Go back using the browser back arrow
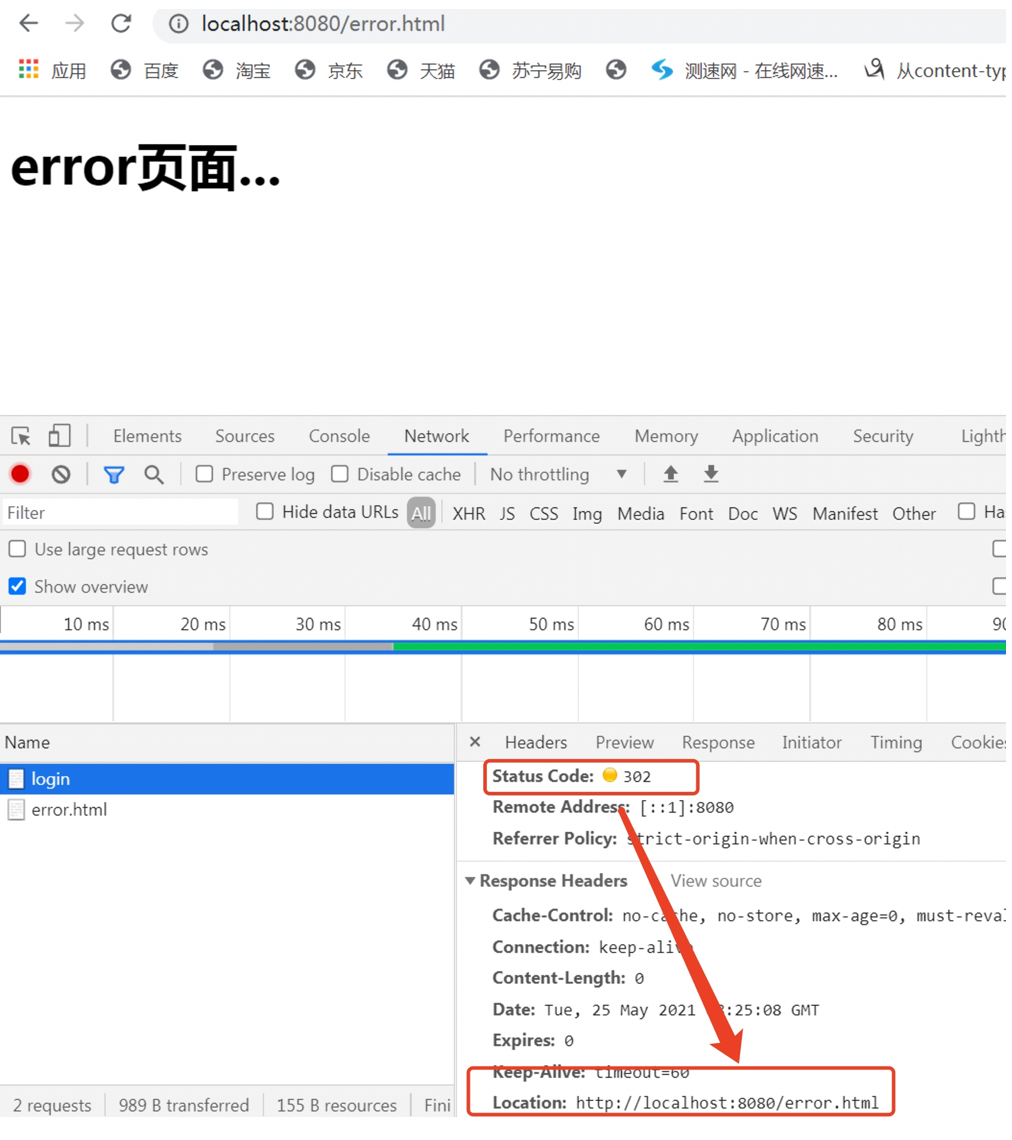 28,23
